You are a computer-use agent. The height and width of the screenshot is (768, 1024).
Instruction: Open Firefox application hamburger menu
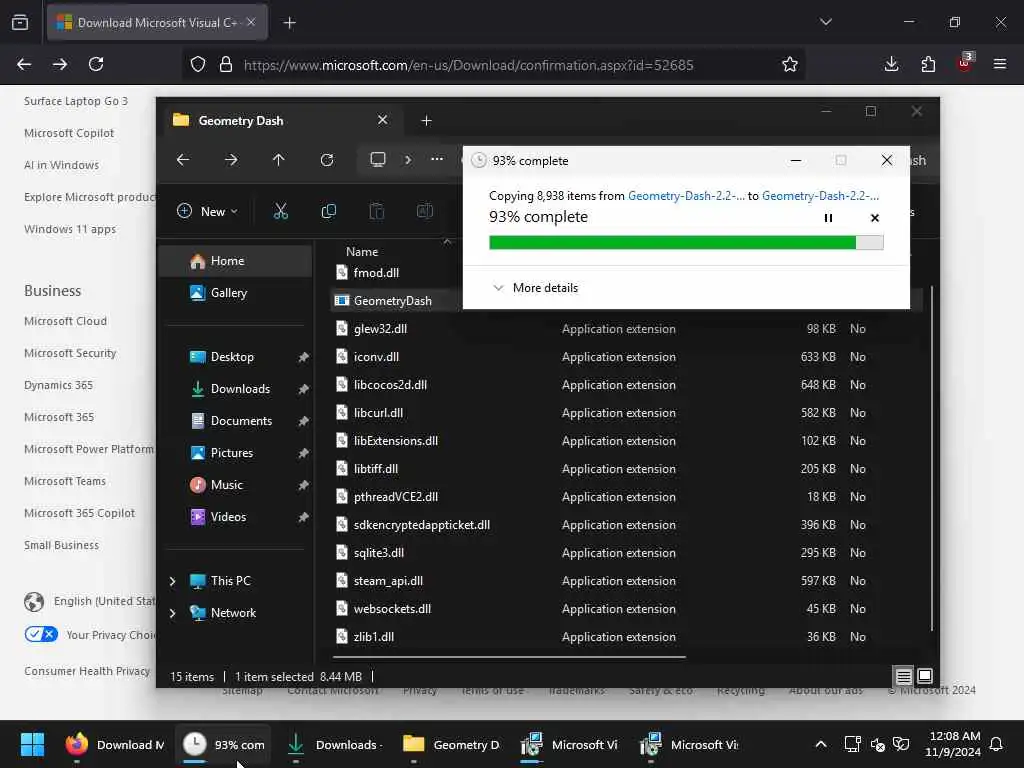pyautogui.click(x=999, y=64)
